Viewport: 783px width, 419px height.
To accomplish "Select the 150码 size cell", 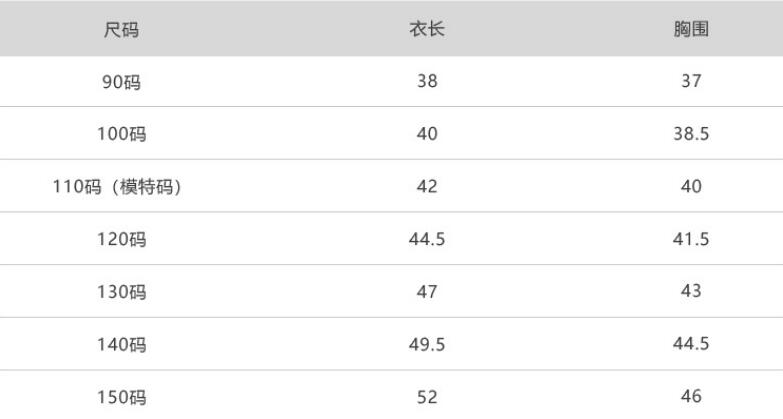I will point(122,397).
